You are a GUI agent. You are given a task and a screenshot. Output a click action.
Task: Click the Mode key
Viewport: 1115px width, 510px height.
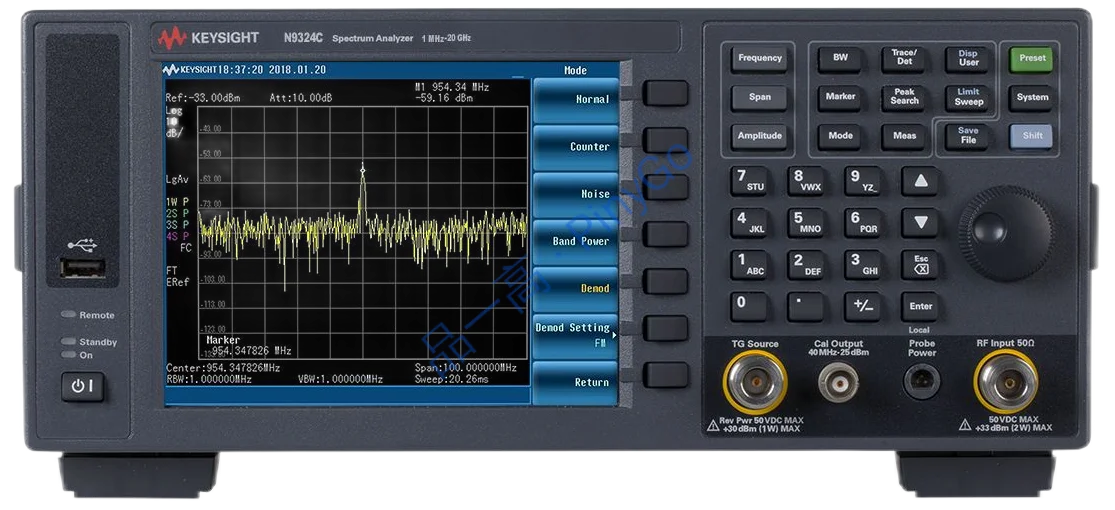click(x=840, y=136)
